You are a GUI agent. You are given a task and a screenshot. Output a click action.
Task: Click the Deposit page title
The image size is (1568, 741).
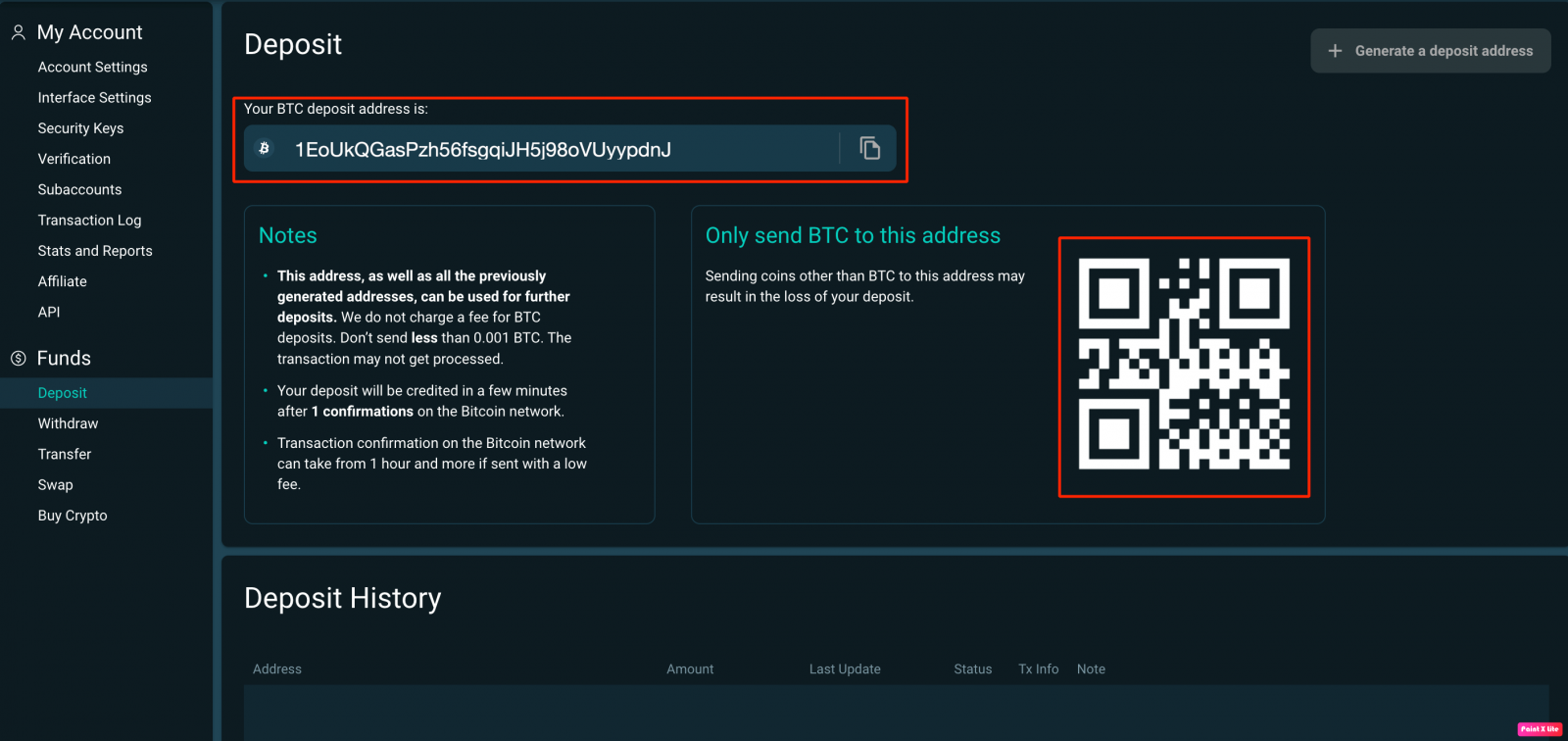[x=293, y=44]
